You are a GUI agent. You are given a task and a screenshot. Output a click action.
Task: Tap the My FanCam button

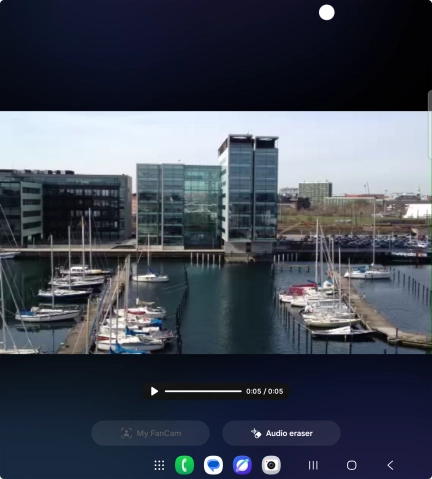(150, 433)
